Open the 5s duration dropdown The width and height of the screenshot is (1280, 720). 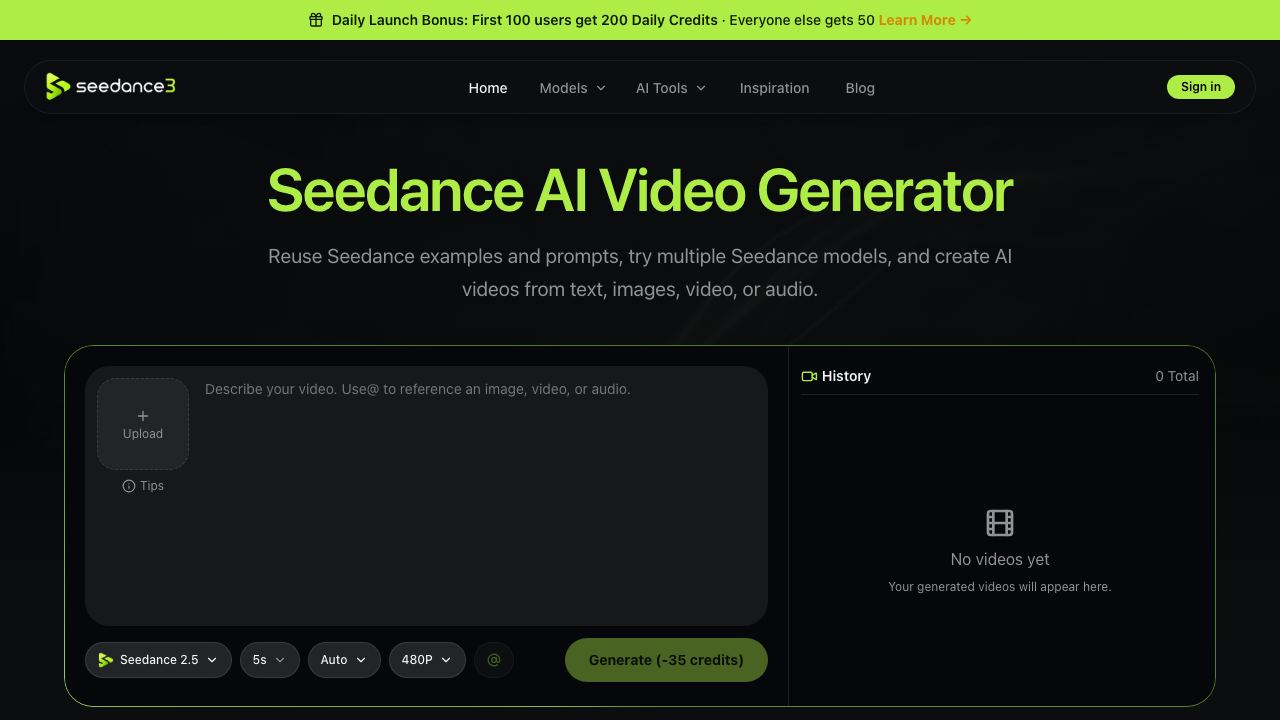(x=270, y=660)
